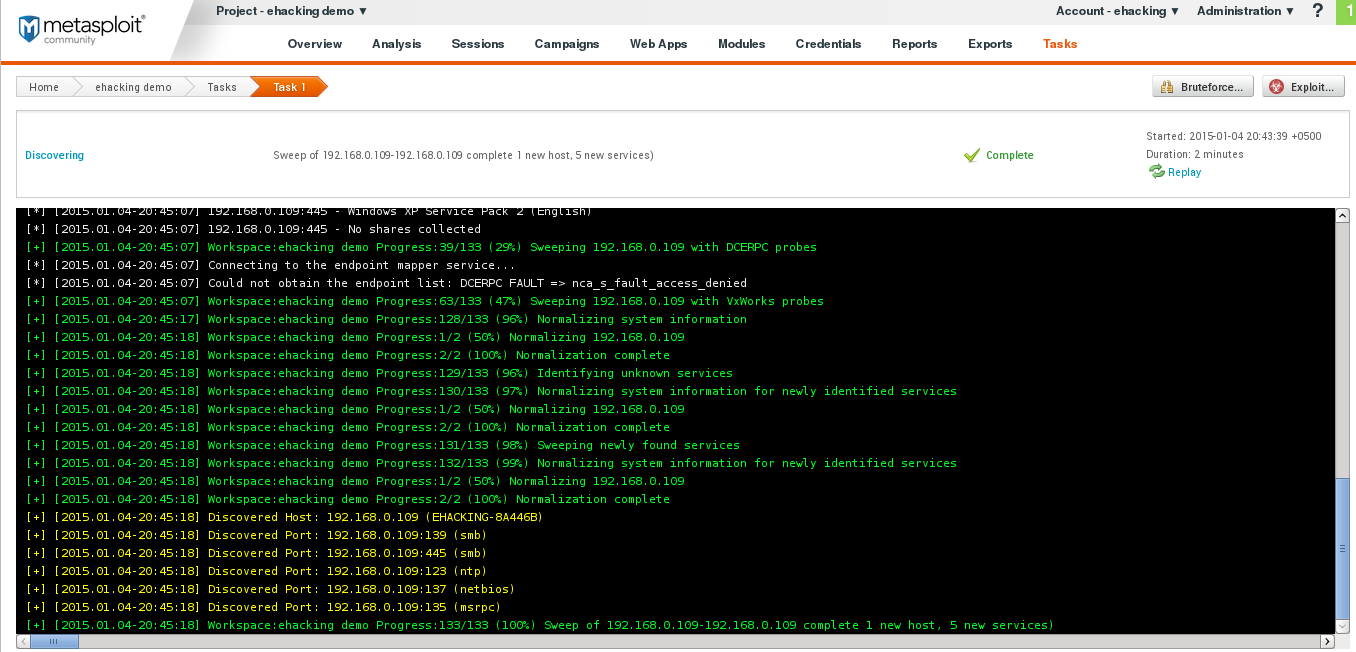
Task: Select the Sessions tab
Action: tap(477, 44)
